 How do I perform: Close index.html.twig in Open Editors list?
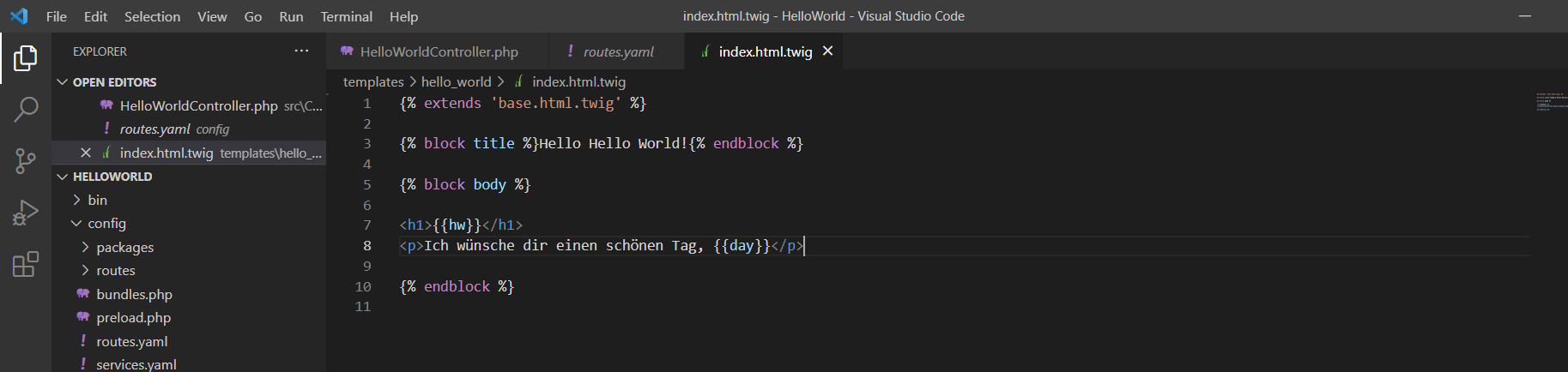click(x=86, y=153)
